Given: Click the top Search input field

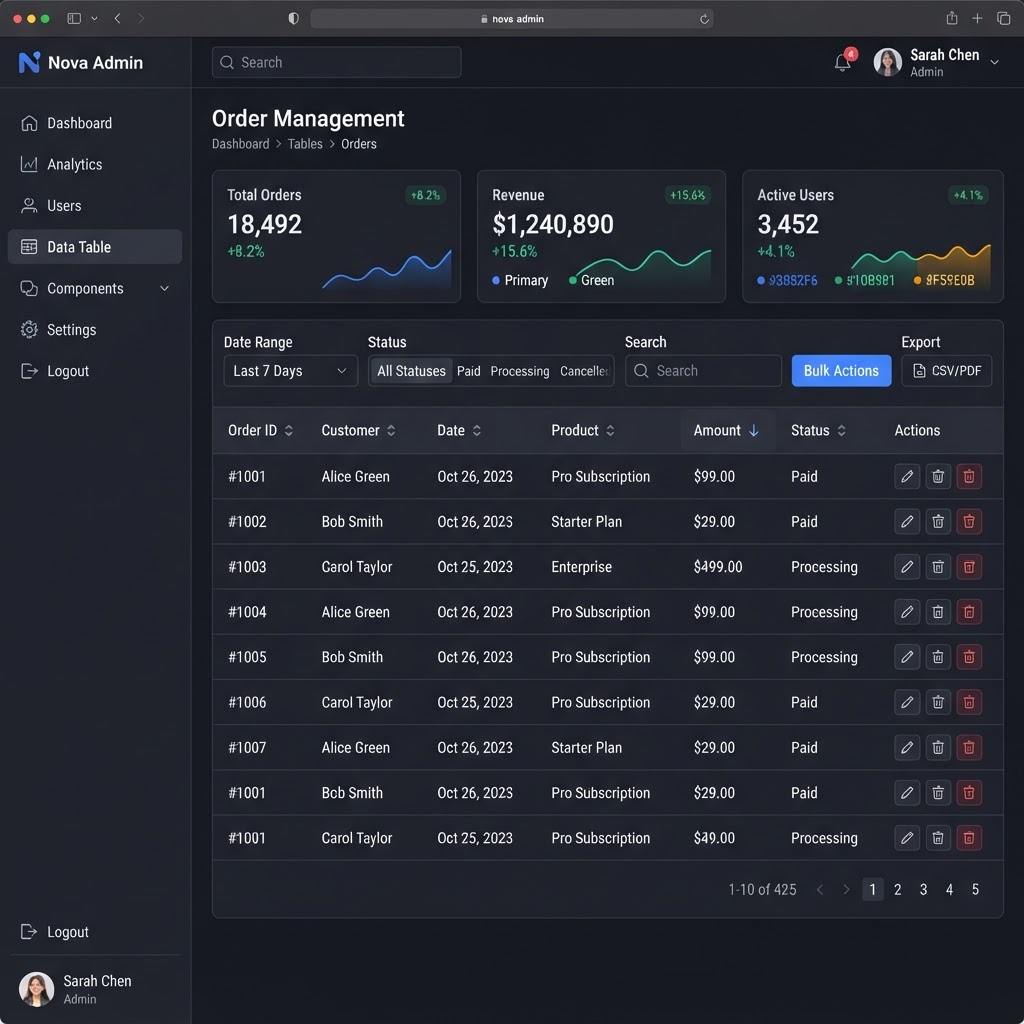Looking at the screenshot, I should tap(336, 62).
